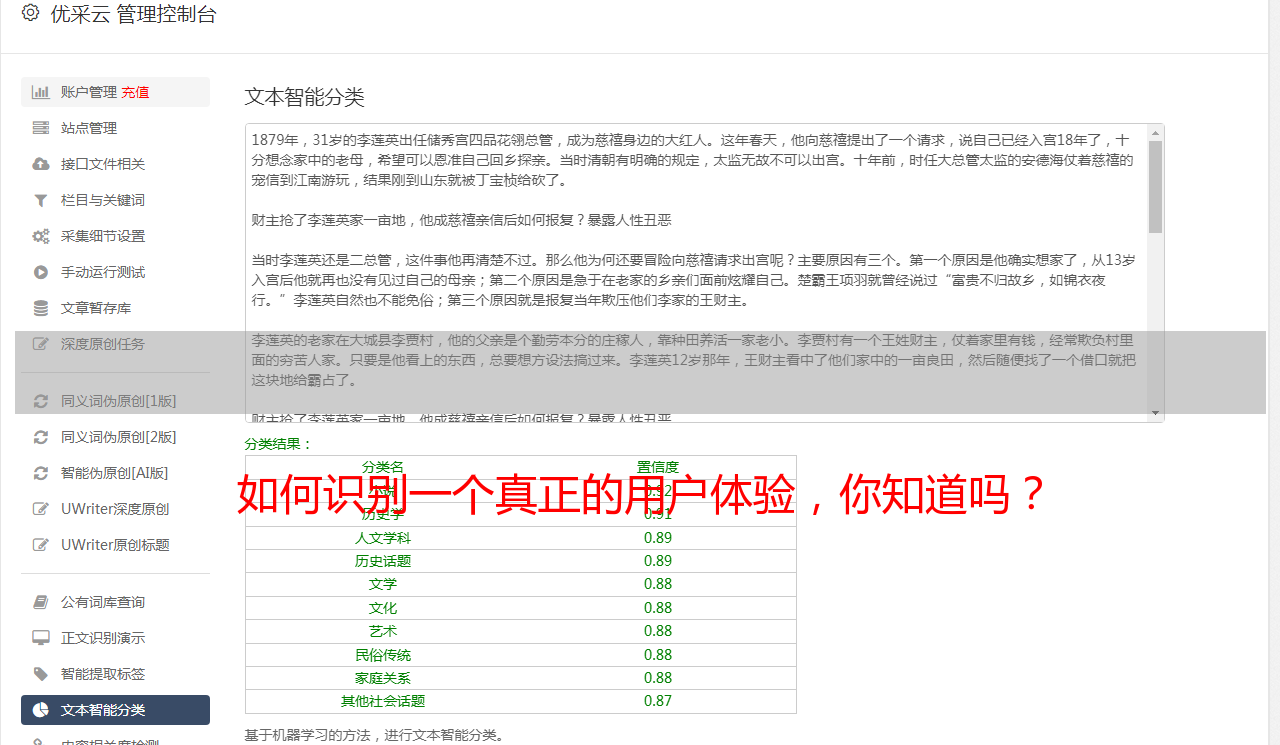1280x745 pixels.
Task: Click the 0.87 confidence value
Action: pos(658,701)
